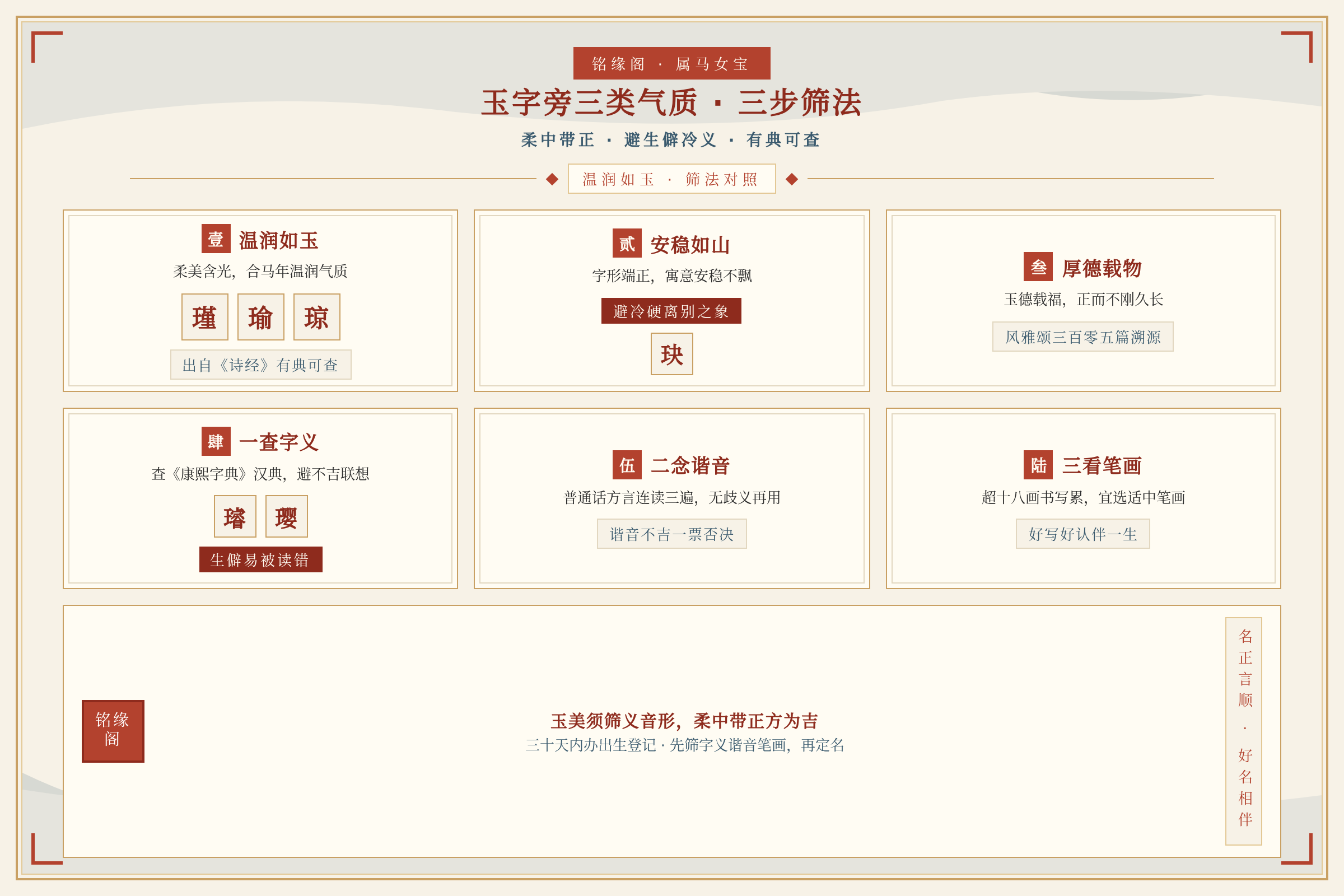
Task: Click the main title 玉字旁三类气质 · 三步筛法
Action: click(671, 103)
